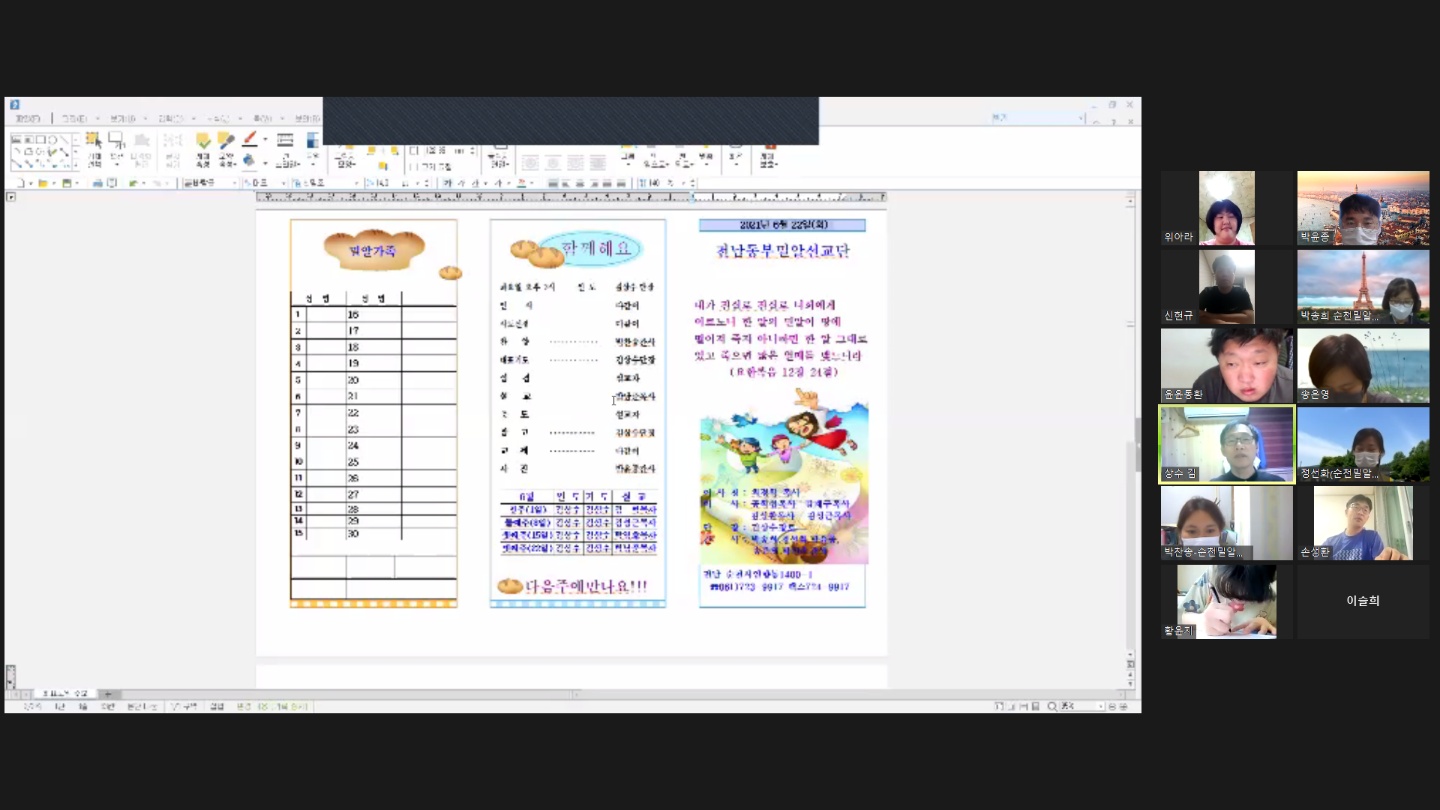Click the new document icon
This screenshot has height=810, width=1440.
click(x=20, y=183)
